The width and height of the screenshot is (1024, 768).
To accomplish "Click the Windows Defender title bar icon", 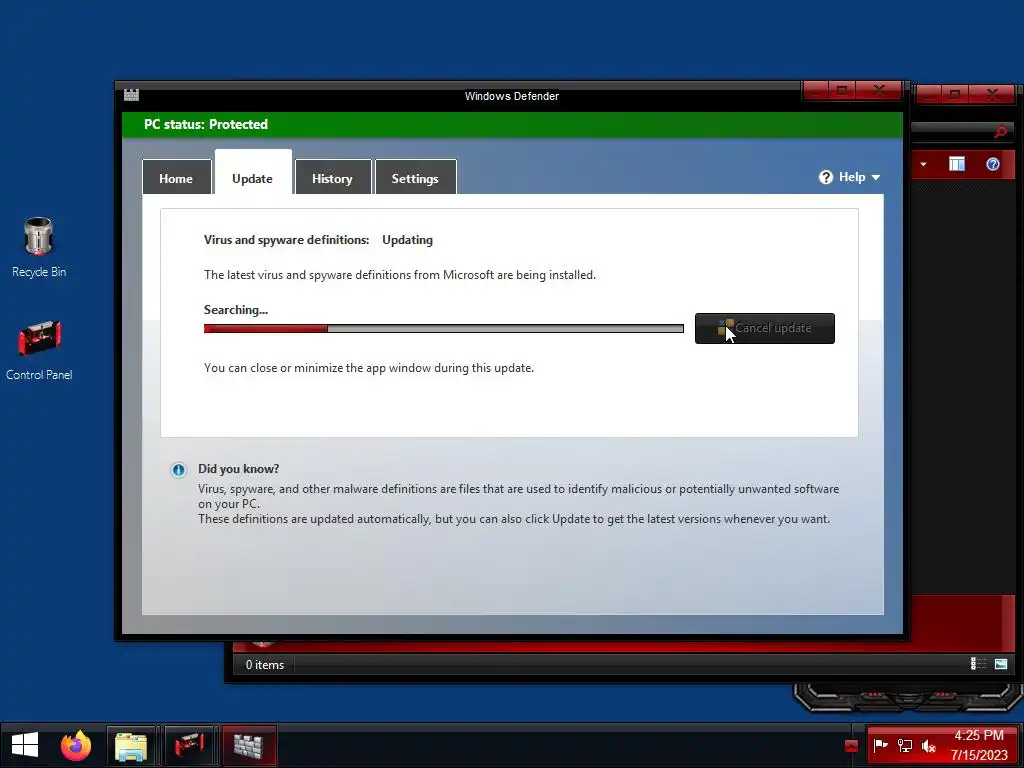I will pos(131,95).
